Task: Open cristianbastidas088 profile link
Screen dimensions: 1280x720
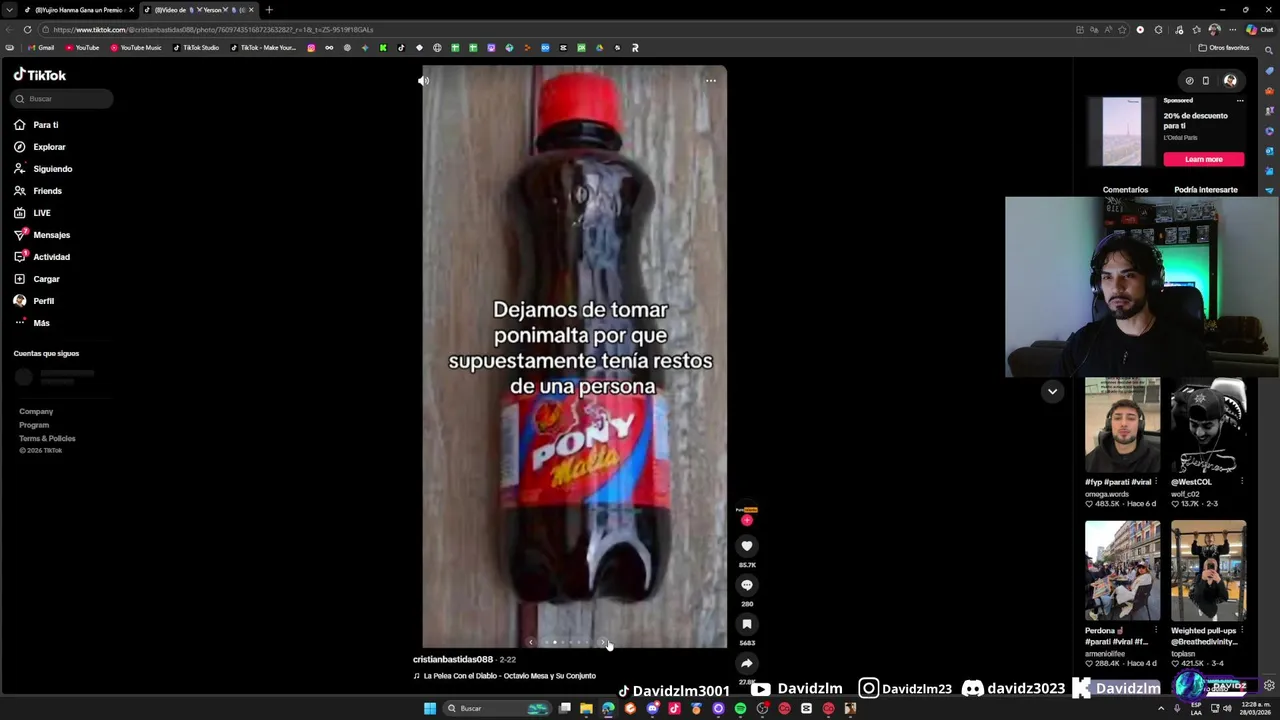Action: pyautogui.click(x=453, y=660)
